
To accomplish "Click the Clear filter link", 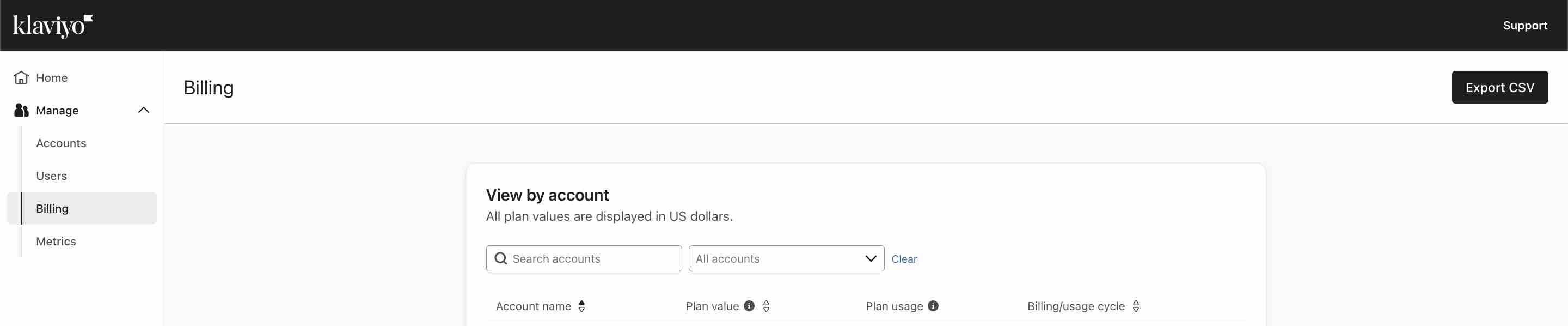I will click(x=904, y=259).
